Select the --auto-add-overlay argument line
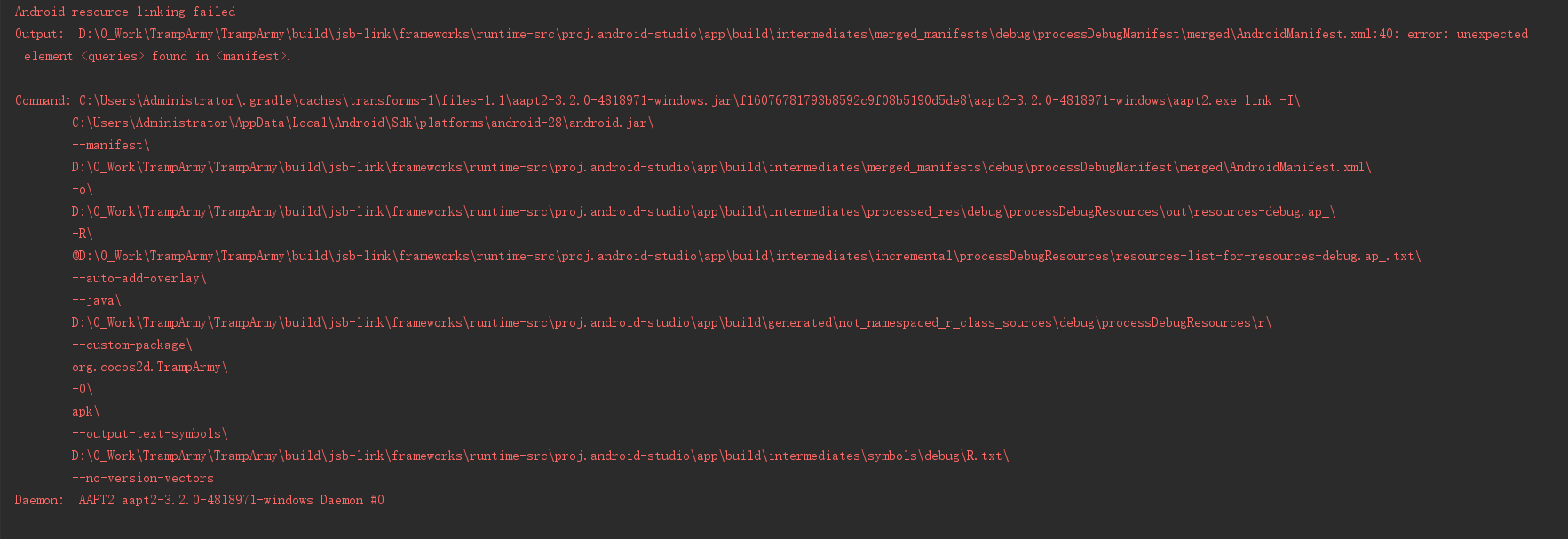This screenshot has height=539, width=1568. [x=139, y=279]
